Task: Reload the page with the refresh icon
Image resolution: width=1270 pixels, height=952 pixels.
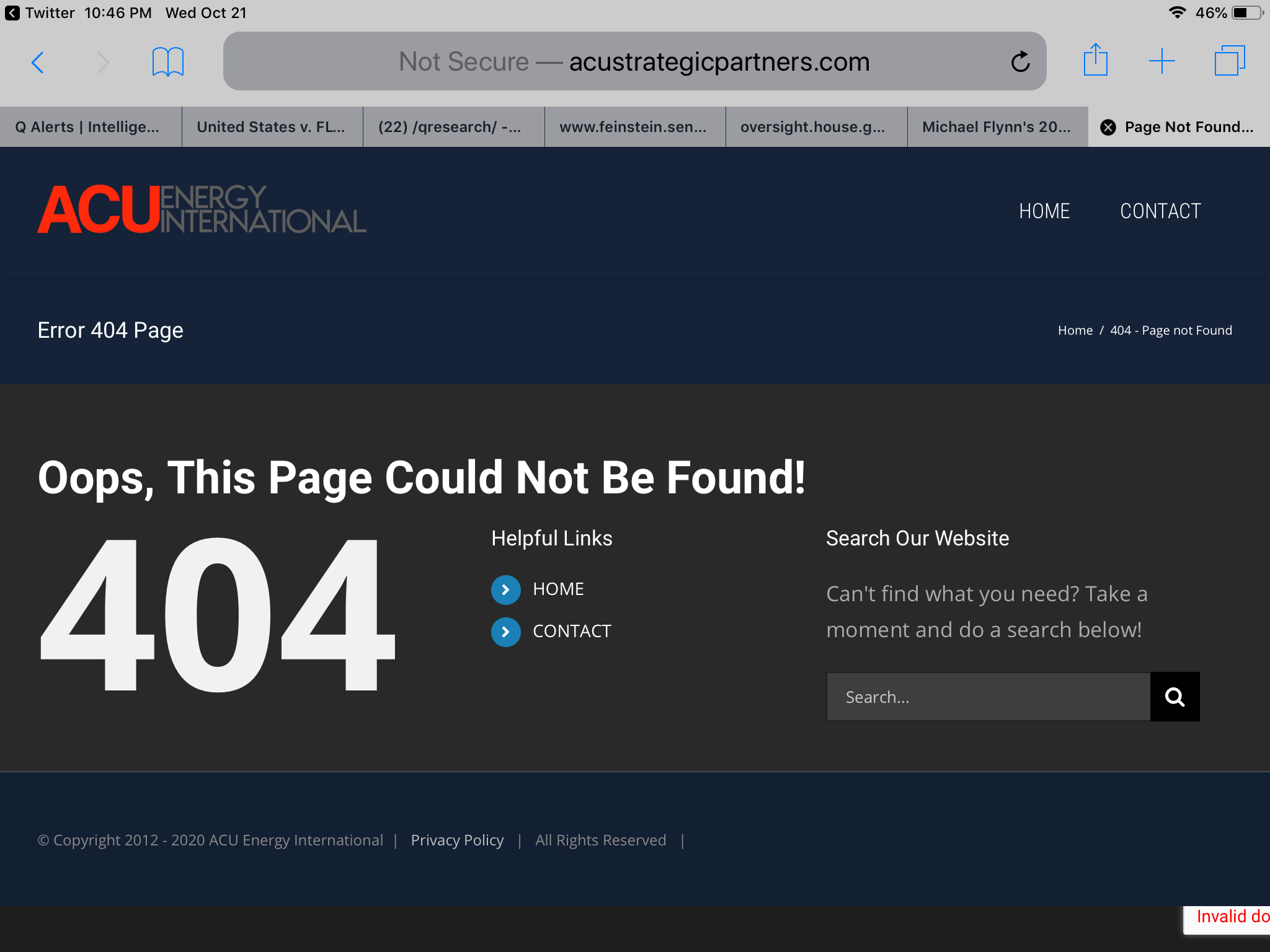Action: (x=1020, y=61)
